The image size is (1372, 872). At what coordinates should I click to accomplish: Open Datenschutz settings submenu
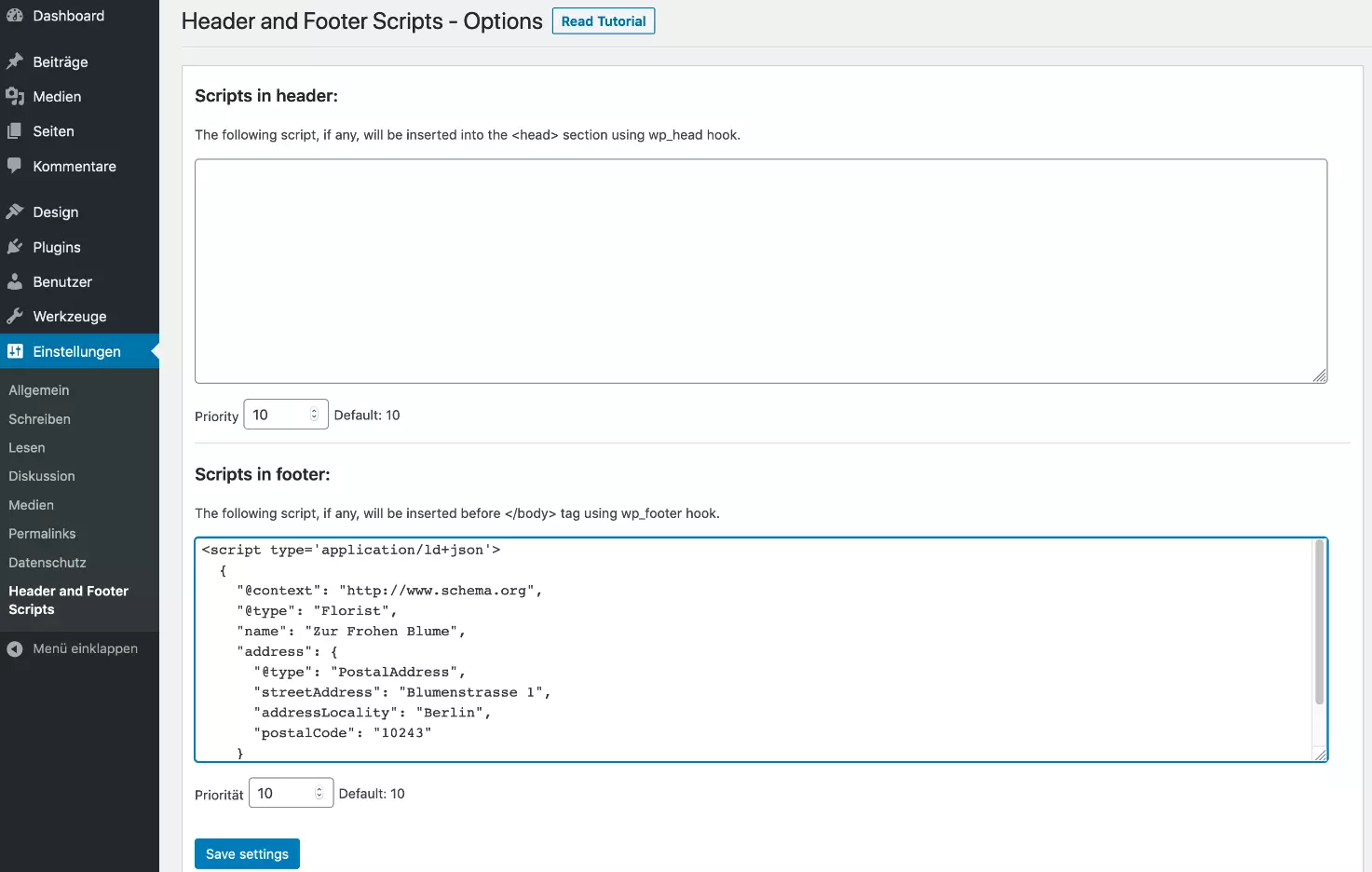pyautogui.click(x=48, y=563)
